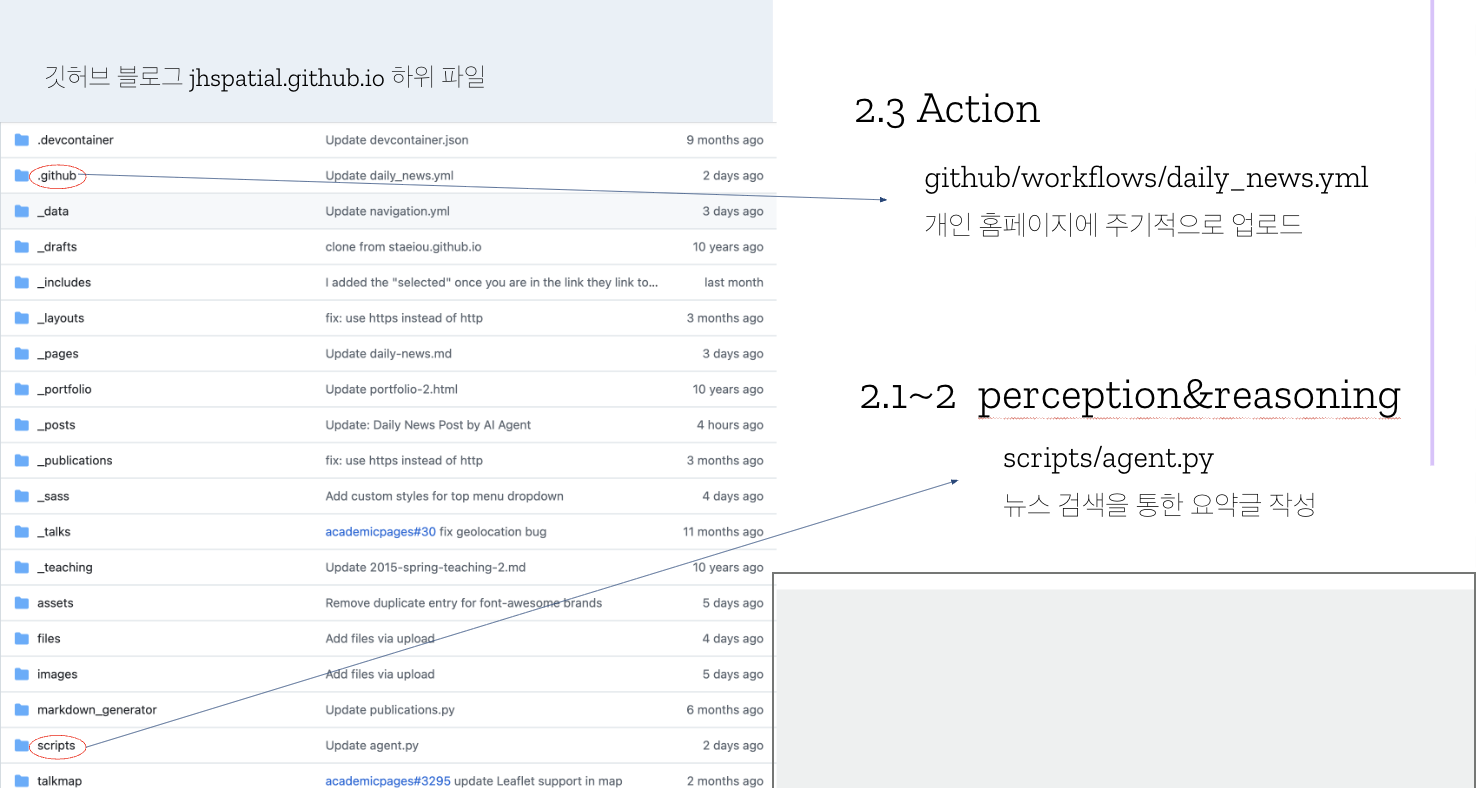Click the circled scripts label

pos(55,745)
